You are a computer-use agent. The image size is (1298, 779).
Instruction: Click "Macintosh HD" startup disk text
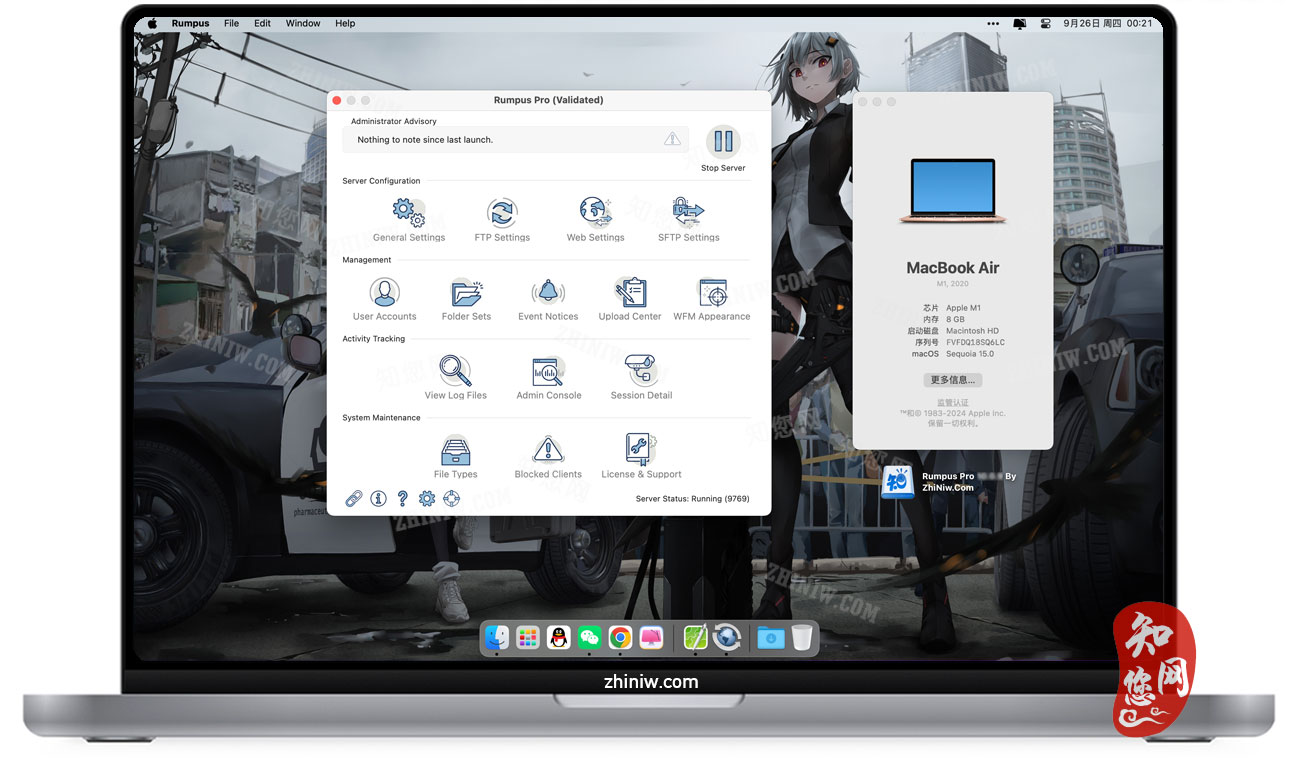(x=972, y=330)
